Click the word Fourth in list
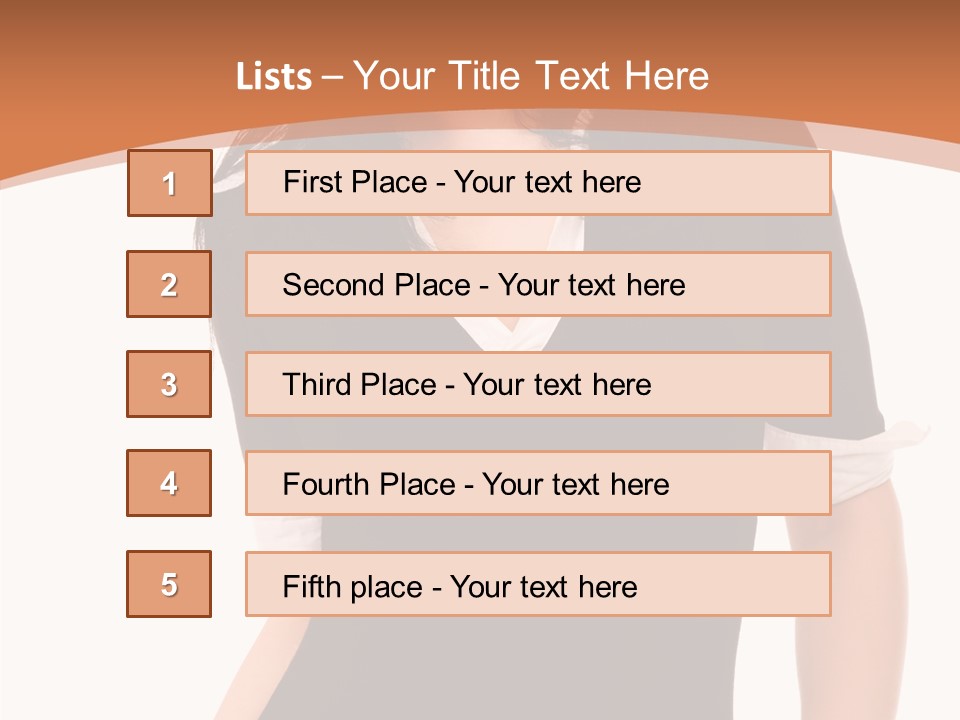Screen dimensions: 960x720 coord(326,484)
